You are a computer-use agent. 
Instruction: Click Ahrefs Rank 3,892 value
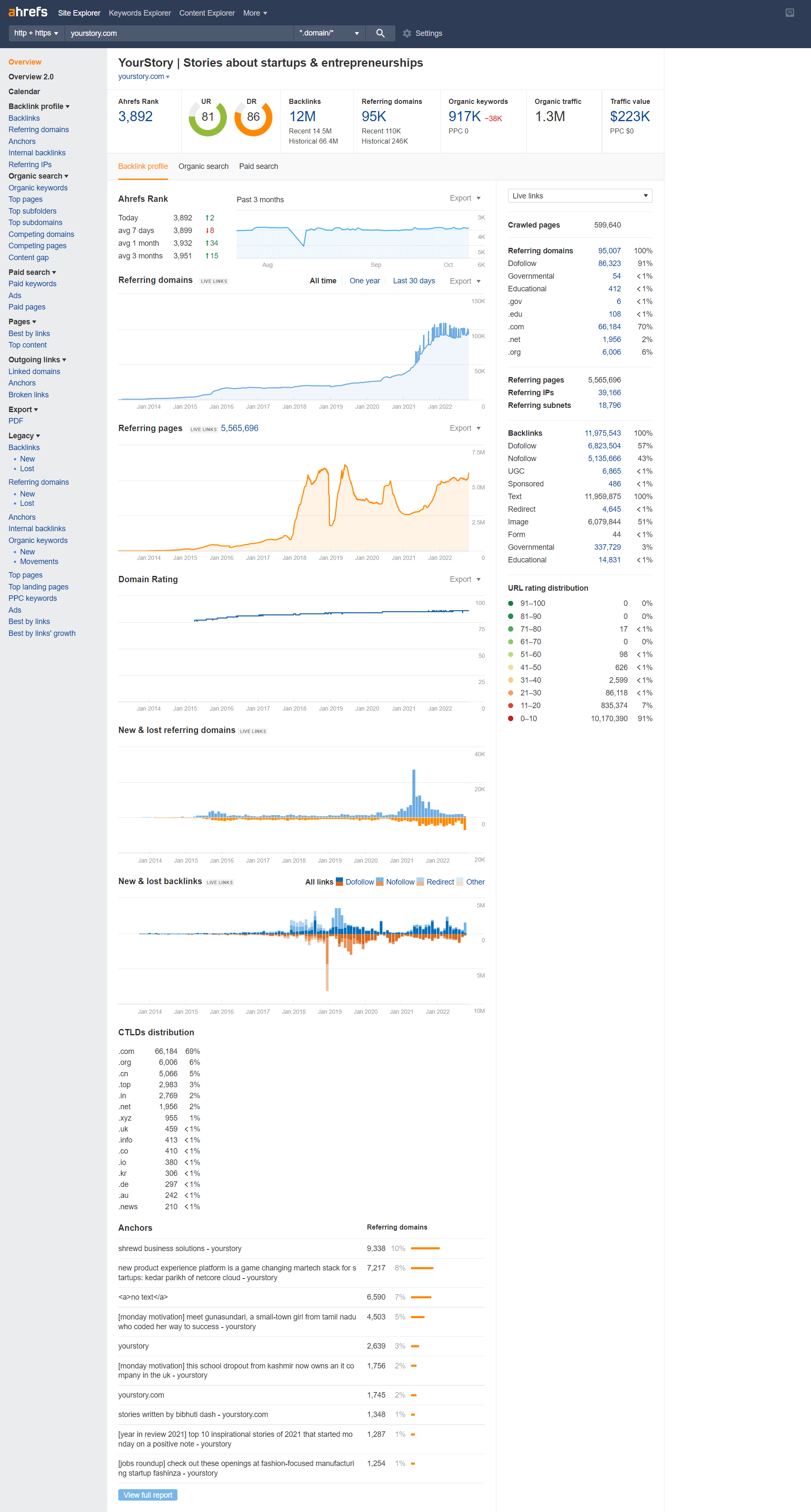[x=135, y=116]
